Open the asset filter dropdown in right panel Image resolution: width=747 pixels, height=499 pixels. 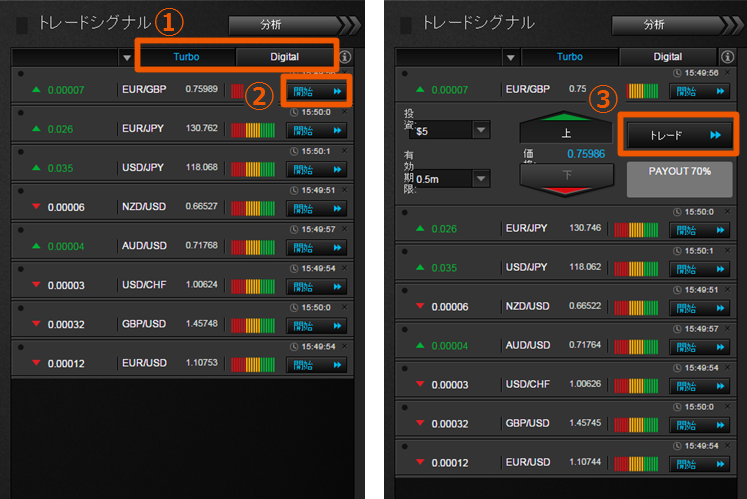tap(510, 58)
